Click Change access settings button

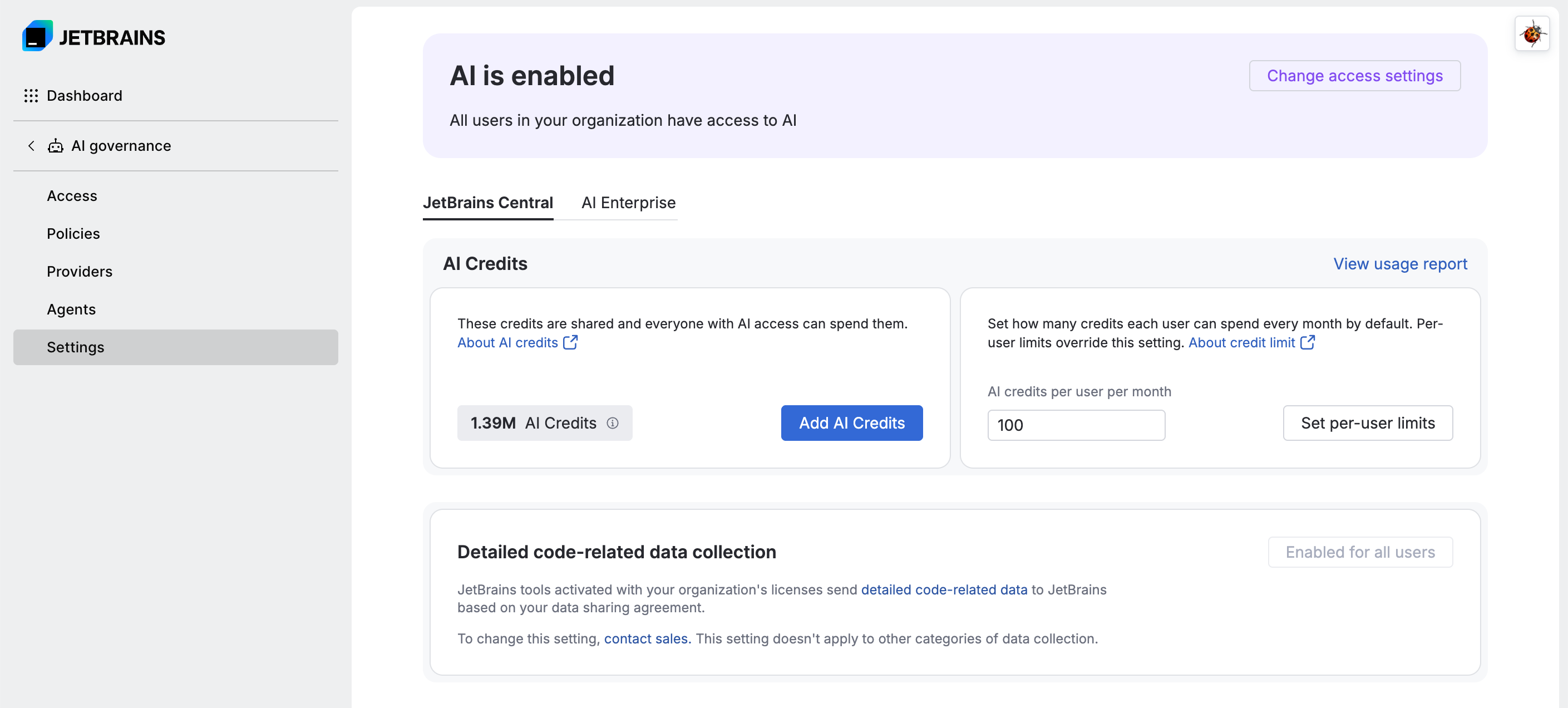coord(1354,76)
